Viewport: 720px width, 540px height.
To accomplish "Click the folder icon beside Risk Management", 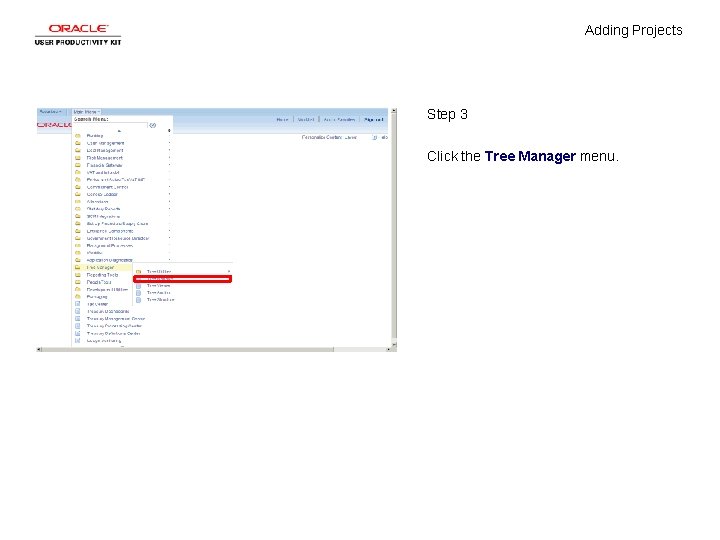I will coord(78,158).
